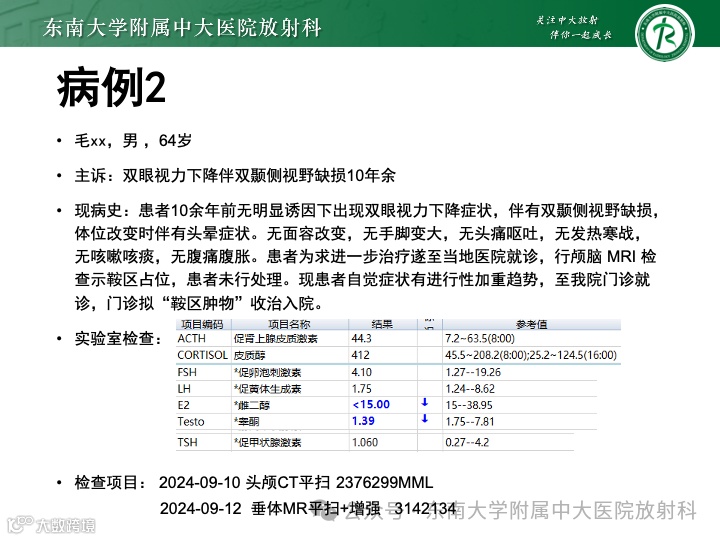
Task: Select the CORTISOL code cell
Action: pyautogui.click(x=202, y=355)
